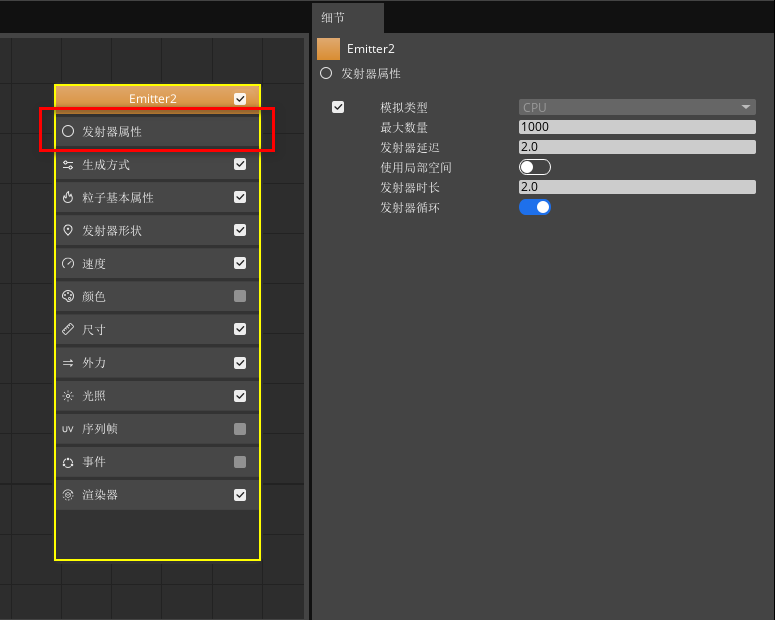
Task: Select the 序列帧 row label
Action: (x=100, y=429)
